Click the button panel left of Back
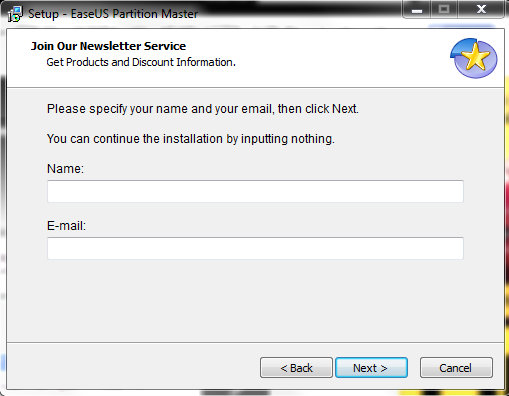509x396 pixels. tap(133, 367)
